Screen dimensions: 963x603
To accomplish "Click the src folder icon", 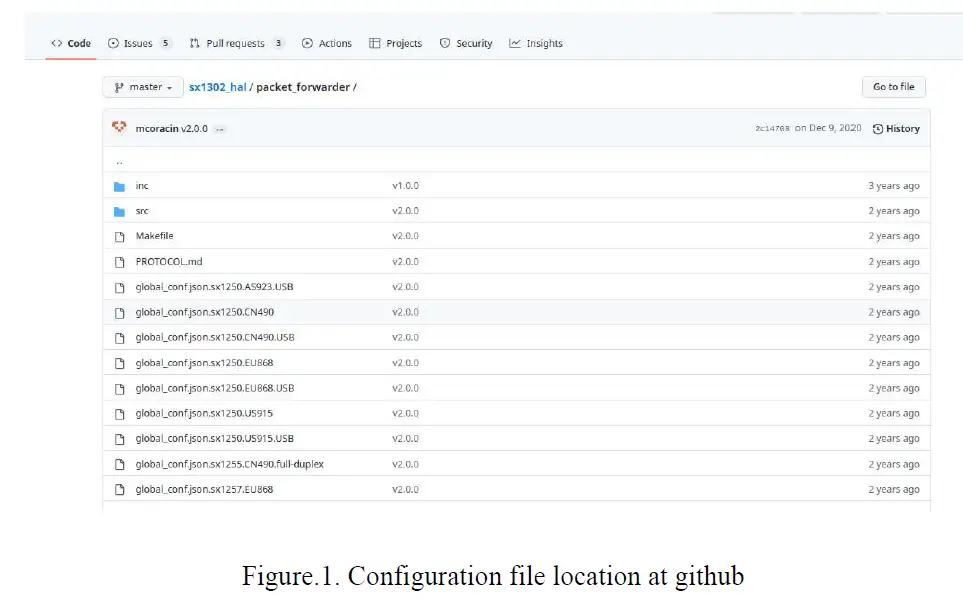I will pyautogui.click(x=119, y=211).
